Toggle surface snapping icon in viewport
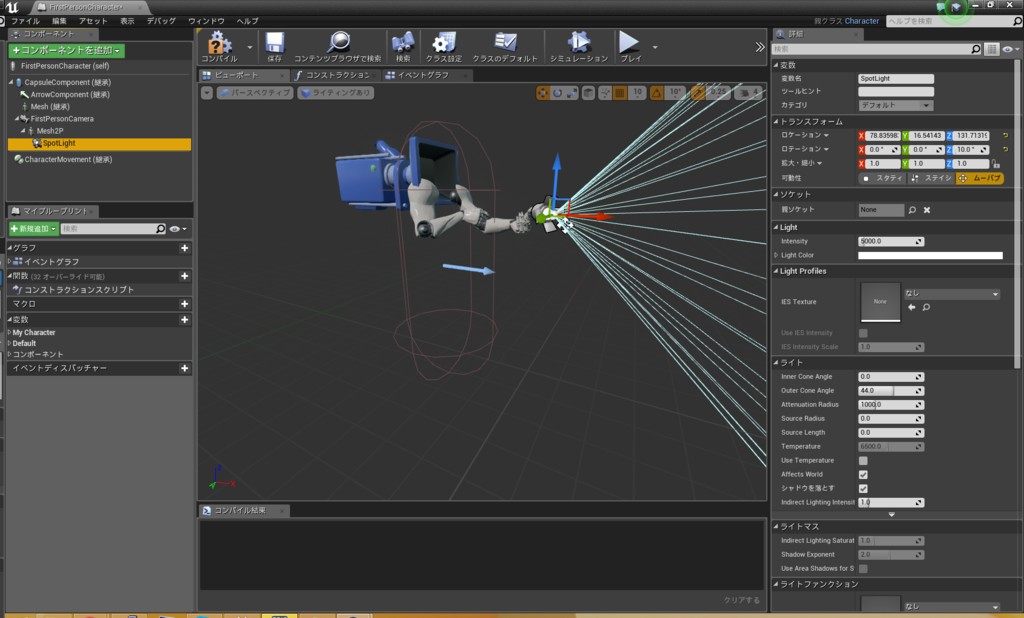This screenshot has height=618, width=1024. pos(605,93)
